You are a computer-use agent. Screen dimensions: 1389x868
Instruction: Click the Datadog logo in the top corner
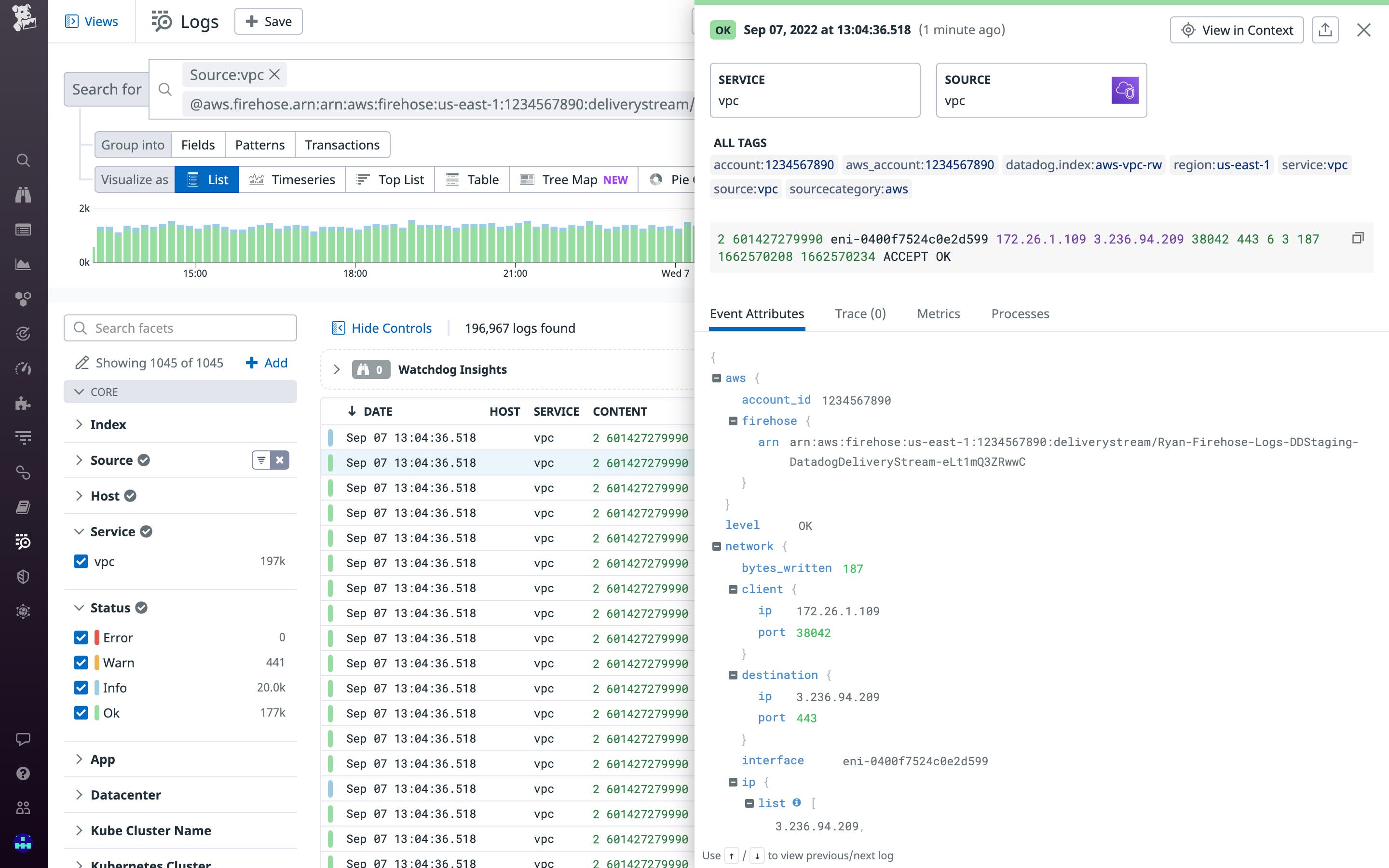(x=23, y=19)
